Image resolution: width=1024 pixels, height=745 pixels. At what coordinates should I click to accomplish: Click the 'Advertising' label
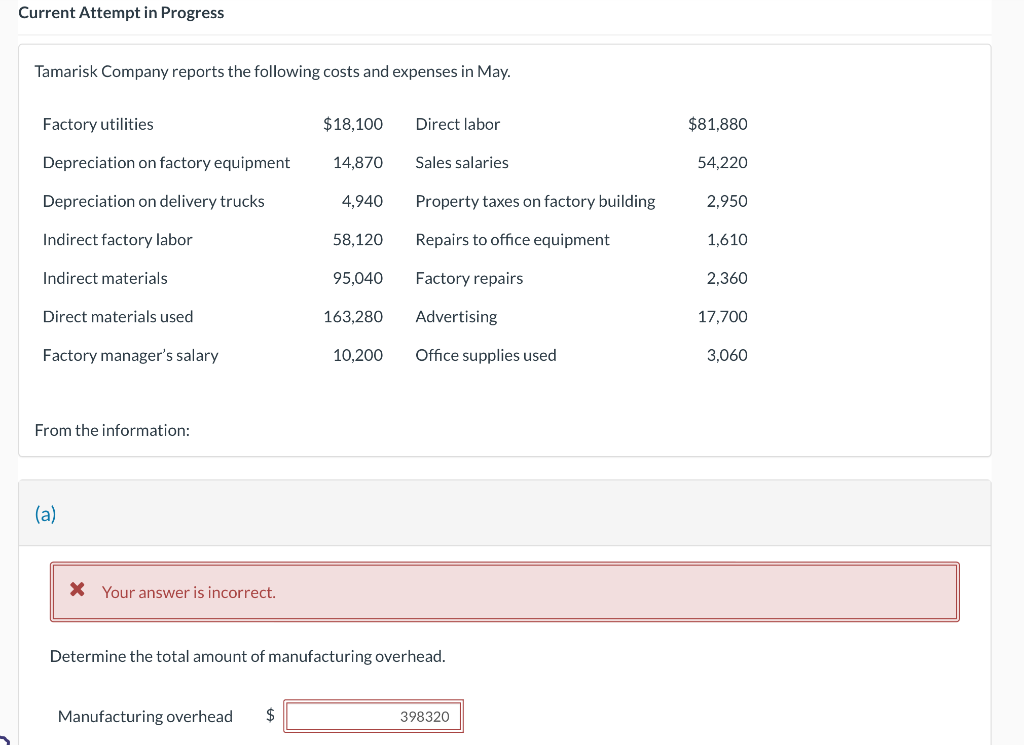(456, 317)
